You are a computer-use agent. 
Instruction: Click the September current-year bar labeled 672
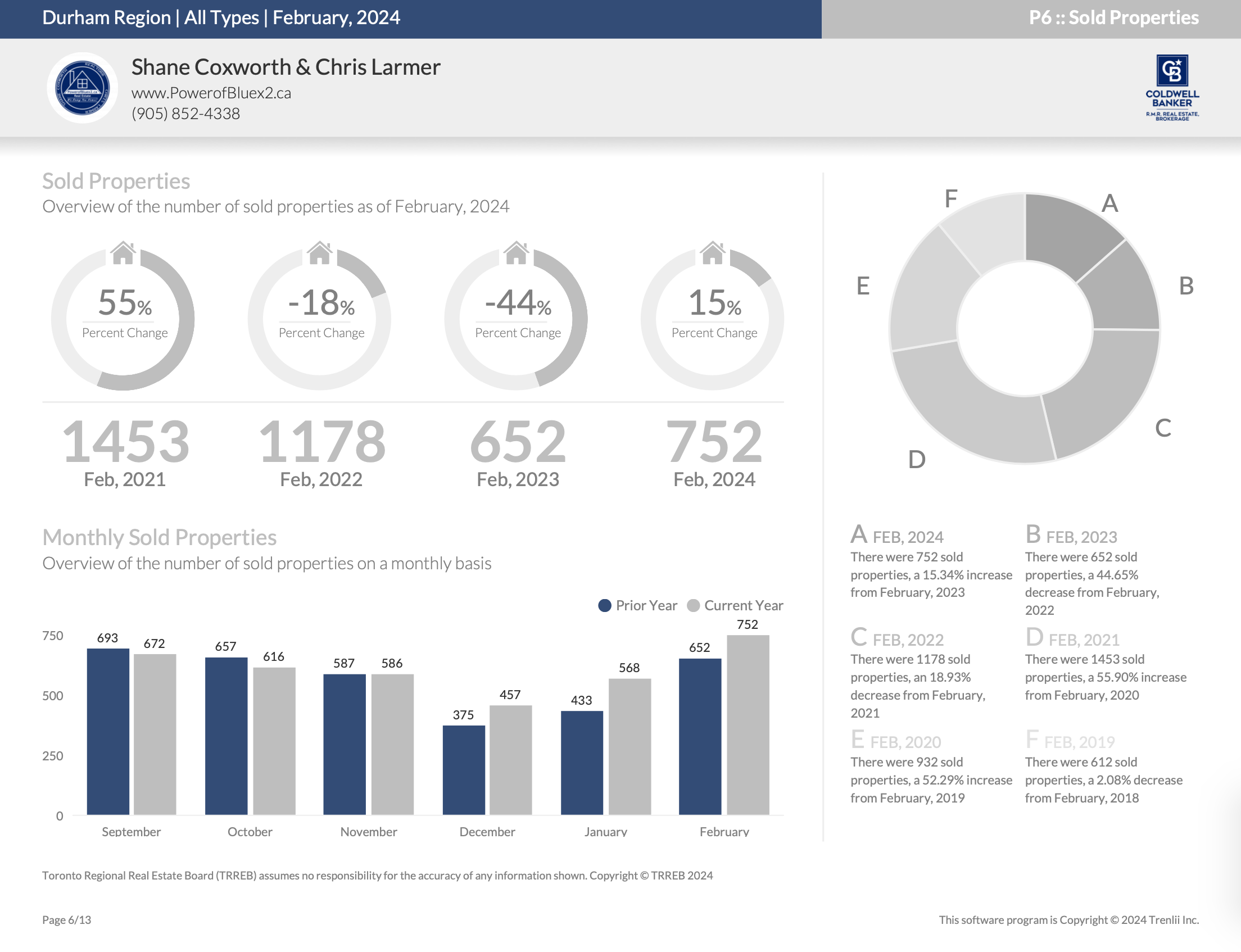pos(155,735)
